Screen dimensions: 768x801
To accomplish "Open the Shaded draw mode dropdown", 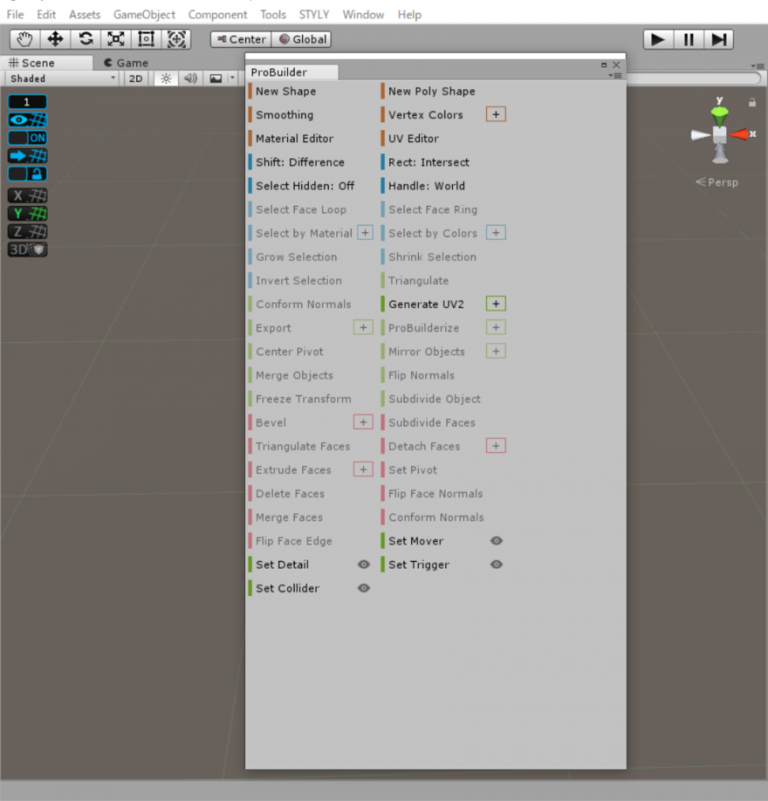I will 62,79.
